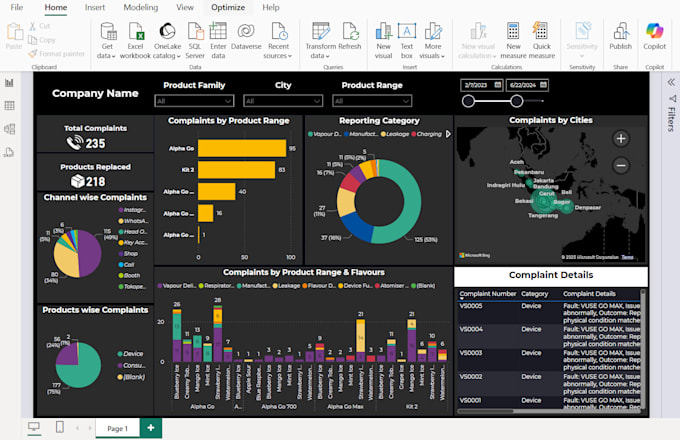Zoom out on the cities map
Viewport: 680px width, 440px height.
click(621, 166)
